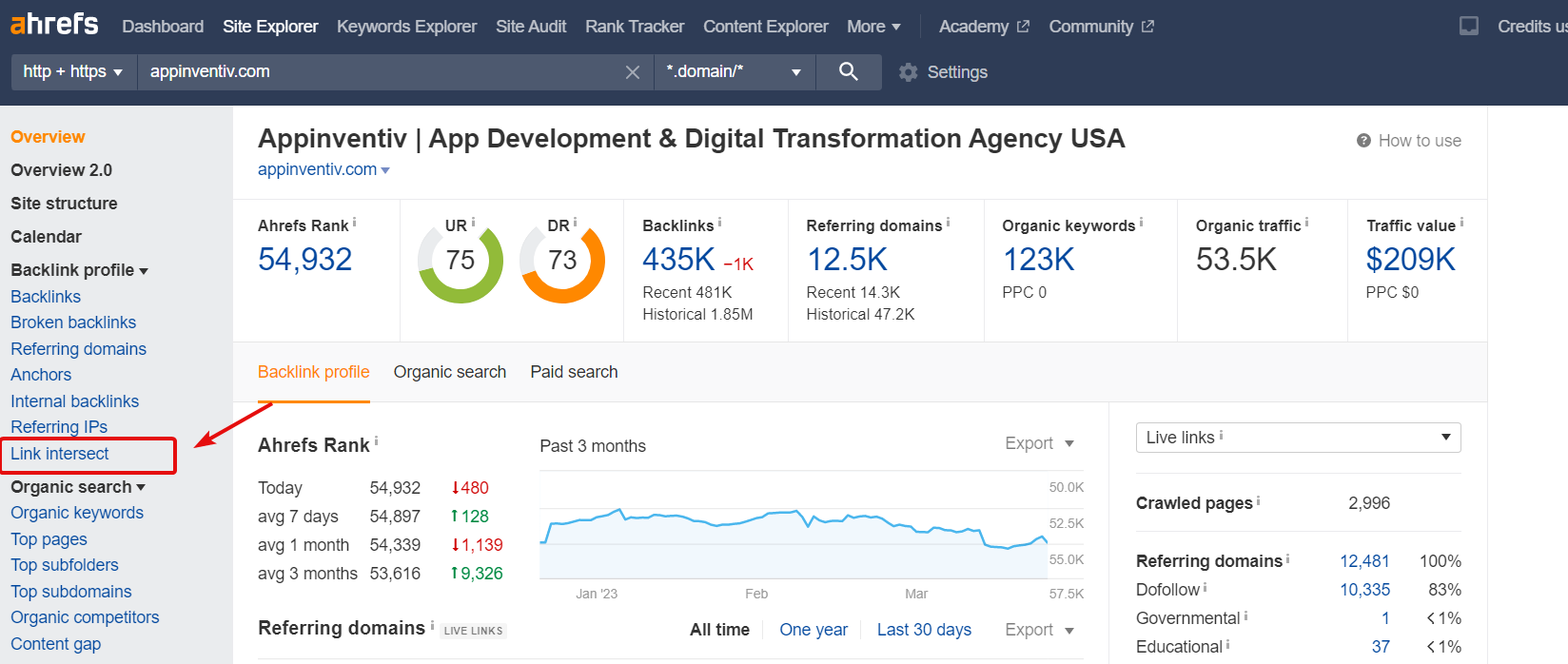Viewport: 1568px width, 664px height.
Task: Open Calendar in sidebar
Action: click(46, 237)
